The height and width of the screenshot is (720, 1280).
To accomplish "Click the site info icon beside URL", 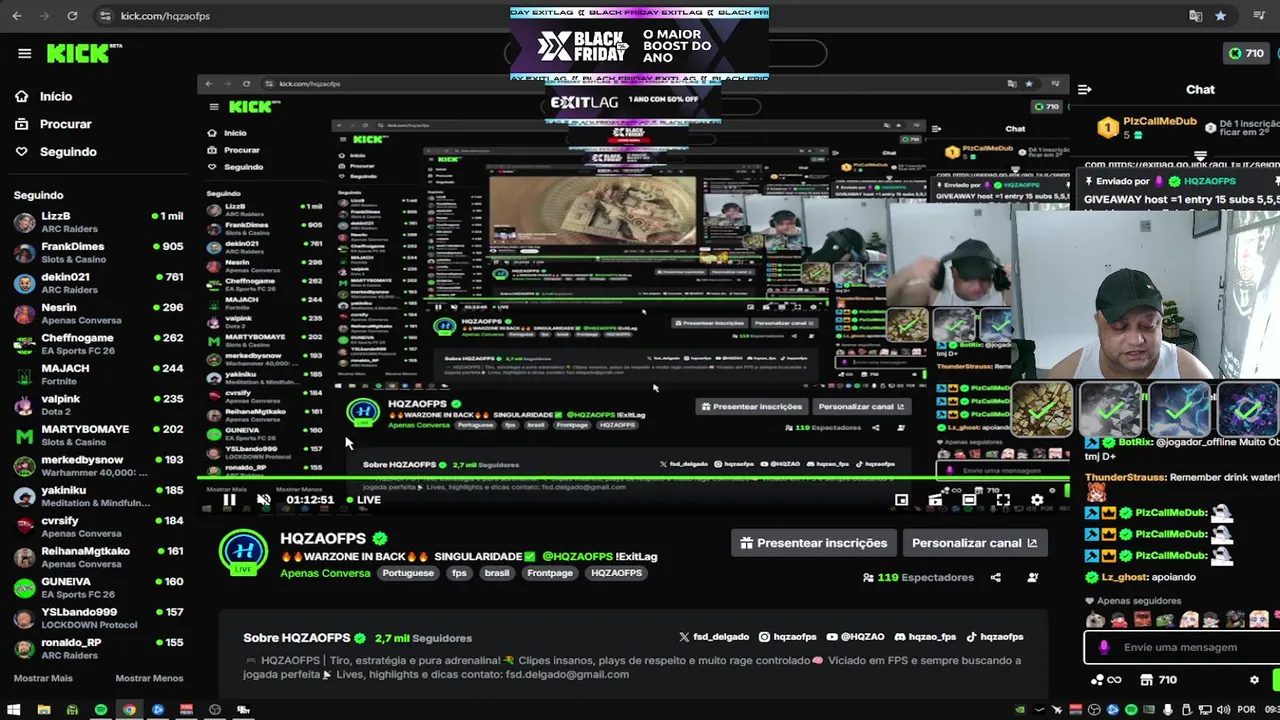I will pos(105,16).
